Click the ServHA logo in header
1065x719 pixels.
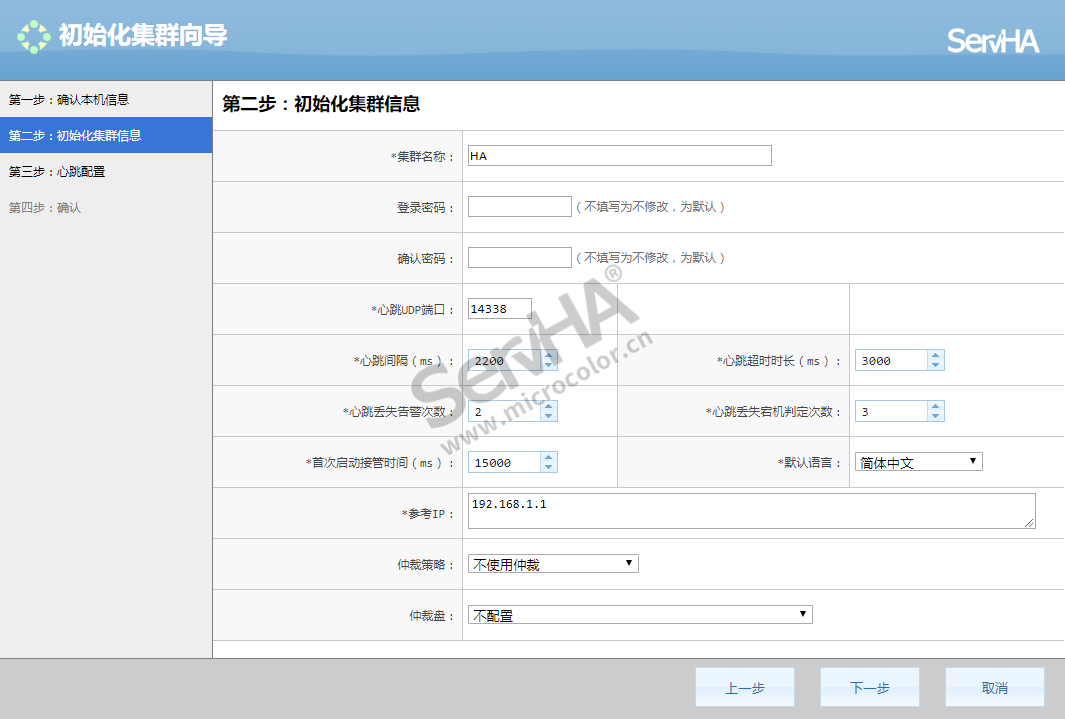coord(992,41)
